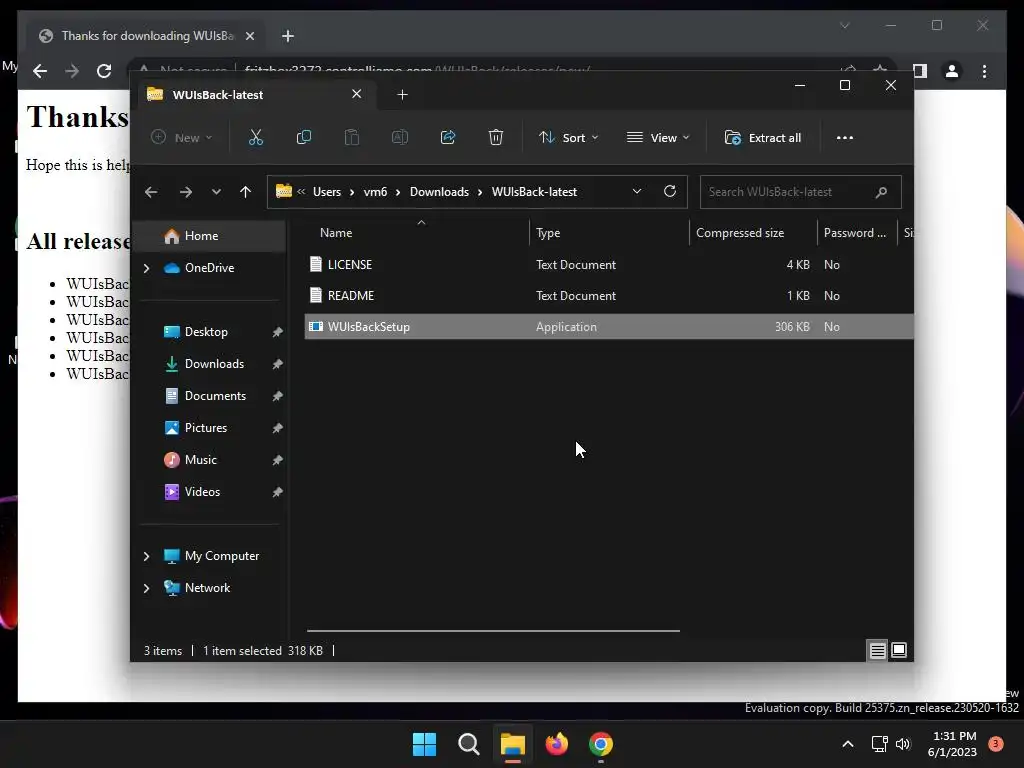
Task: Click the horizontal scrollbar in file list
Action: (x=493, y=631)
